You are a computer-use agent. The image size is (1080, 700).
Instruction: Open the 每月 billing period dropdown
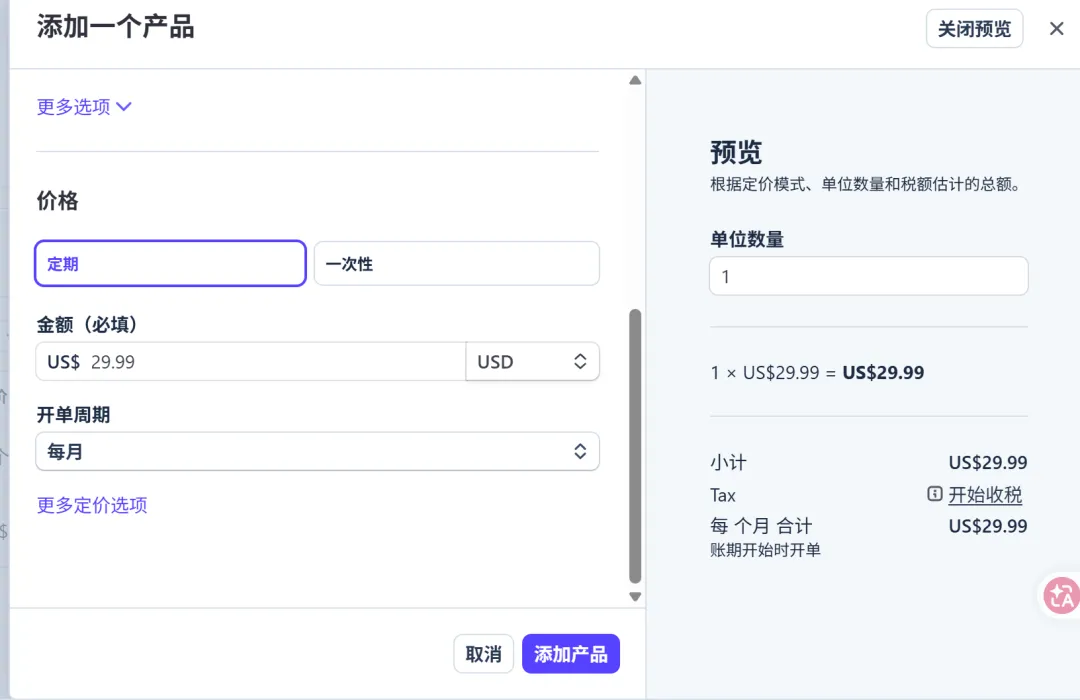317,452
